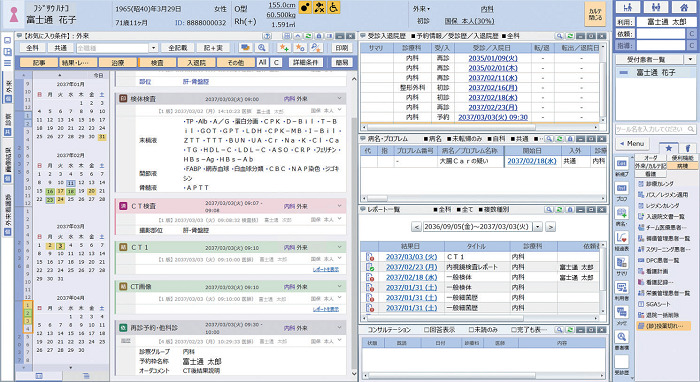This screenshot has width=700, height=382.
Task: Click the home icon at the top right
Action: (683, 7)
